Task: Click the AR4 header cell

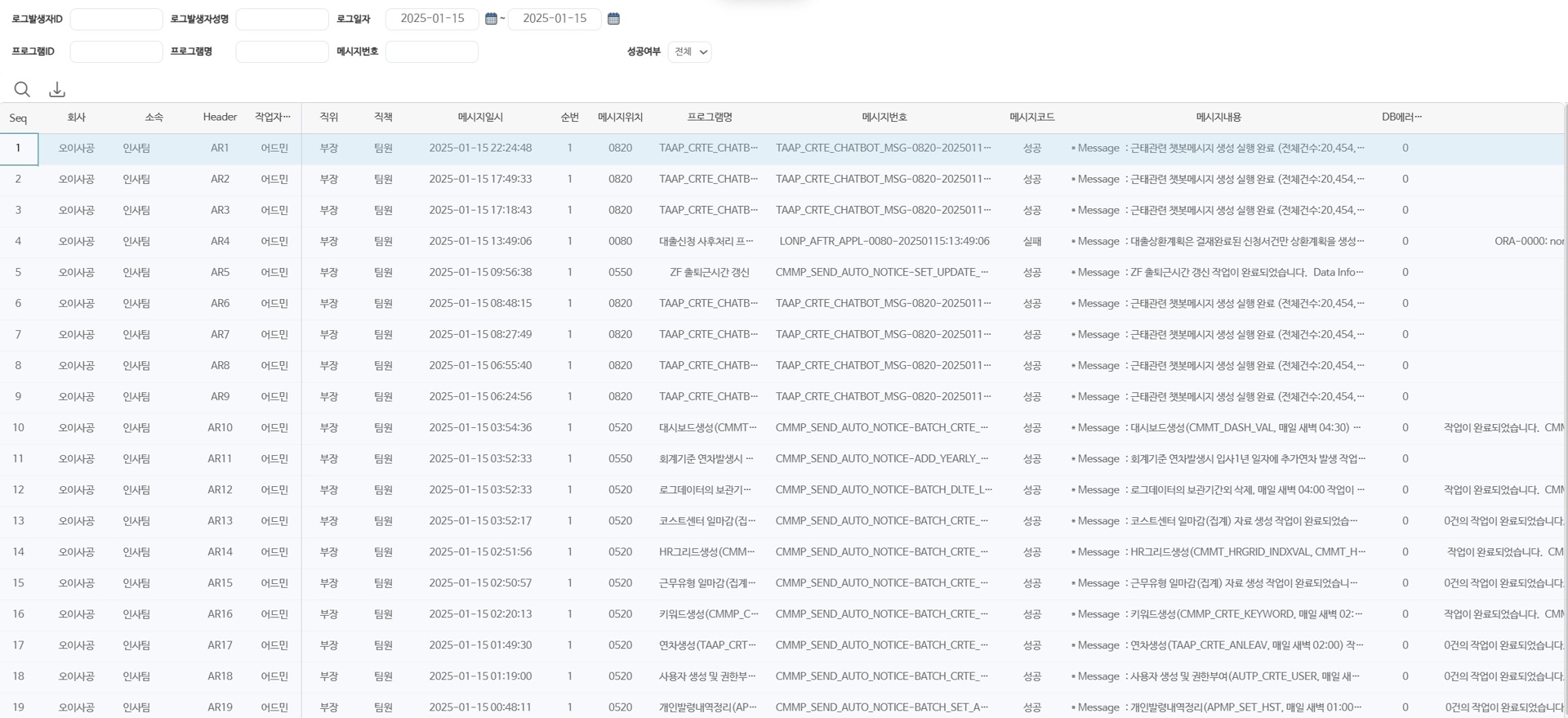Action: click(220, 242)
